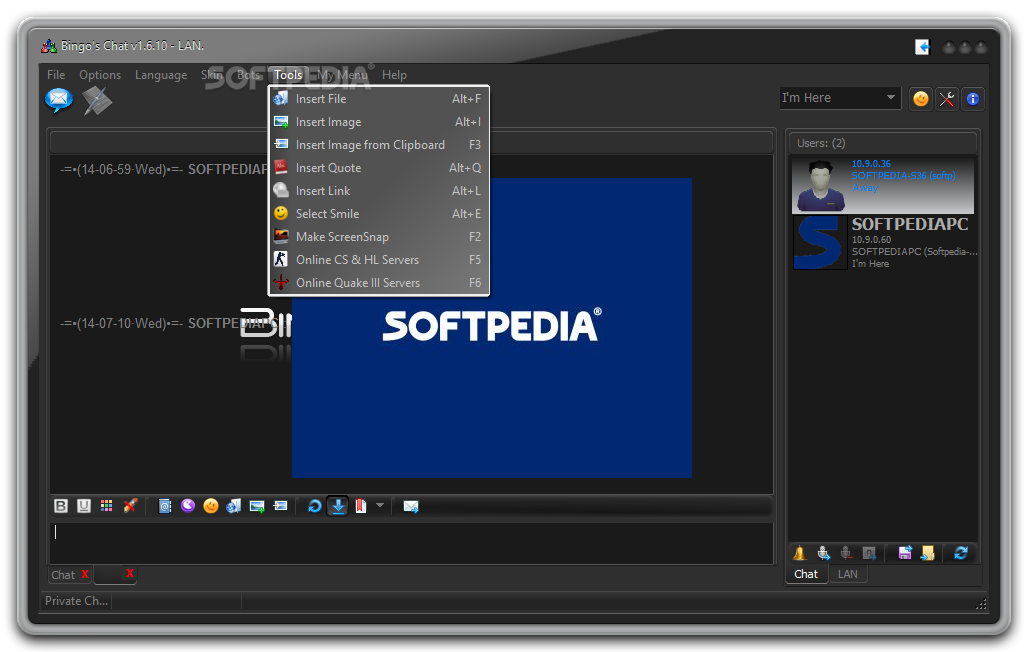Click the purple floppy disk send icon
Screen dimensions: 1028x652
tap(905, 553)
